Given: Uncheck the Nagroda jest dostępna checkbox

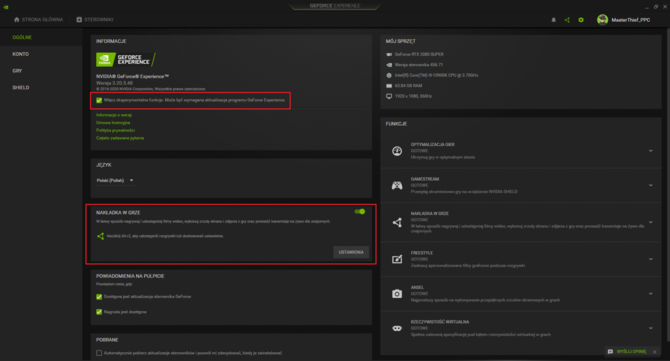Looking at the screenshot, I should [x=99, y=312].
